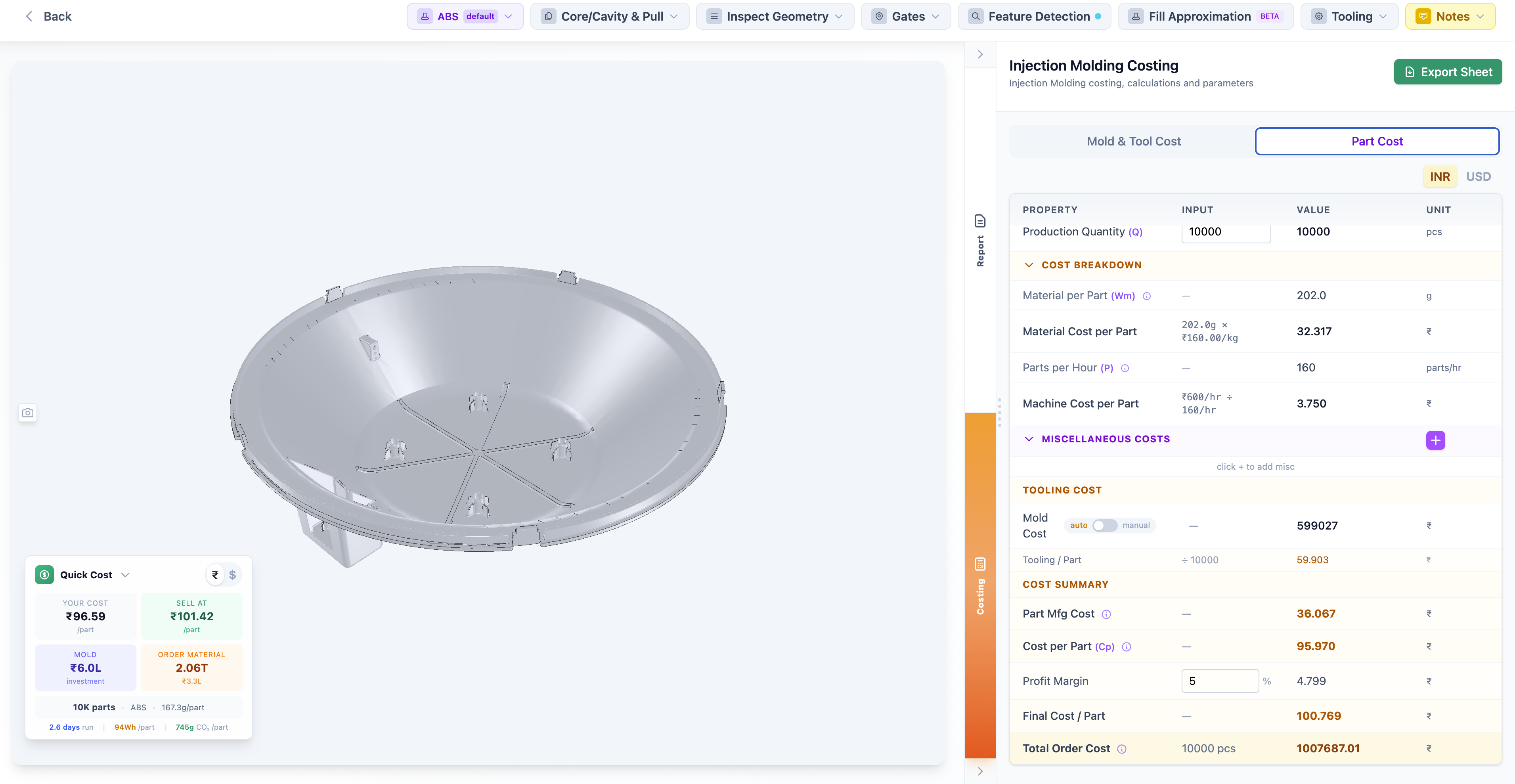Collapse the Cost Breakdown section
The height and width of the screenshot is (784, 1515).
[1029, 265]
